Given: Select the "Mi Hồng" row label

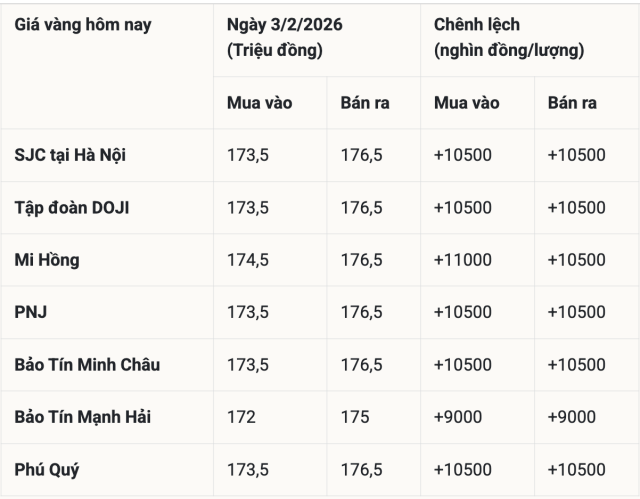Looking at the screenshot, I should point(47,260).
